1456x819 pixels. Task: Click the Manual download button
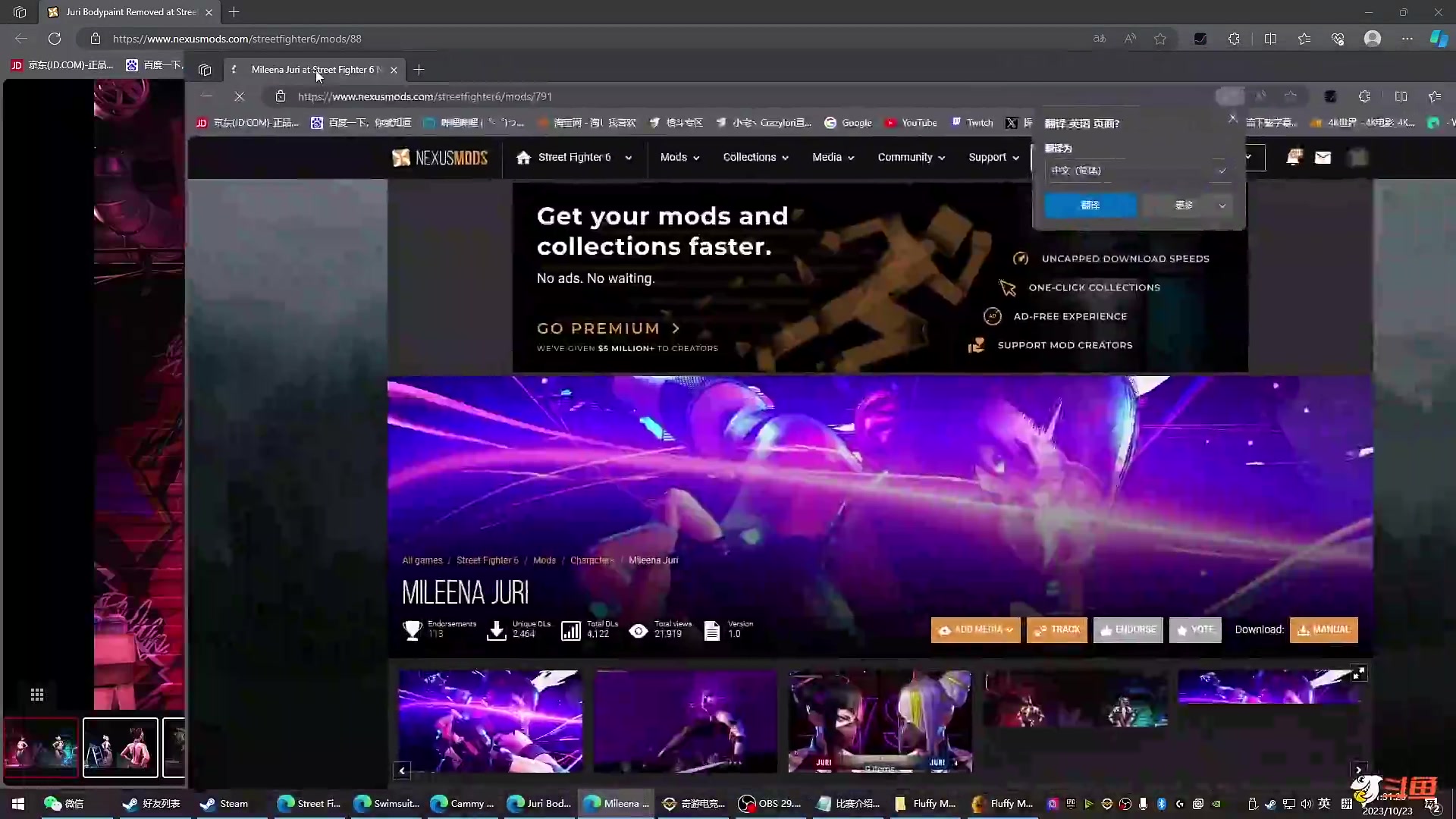(1323, 629)
